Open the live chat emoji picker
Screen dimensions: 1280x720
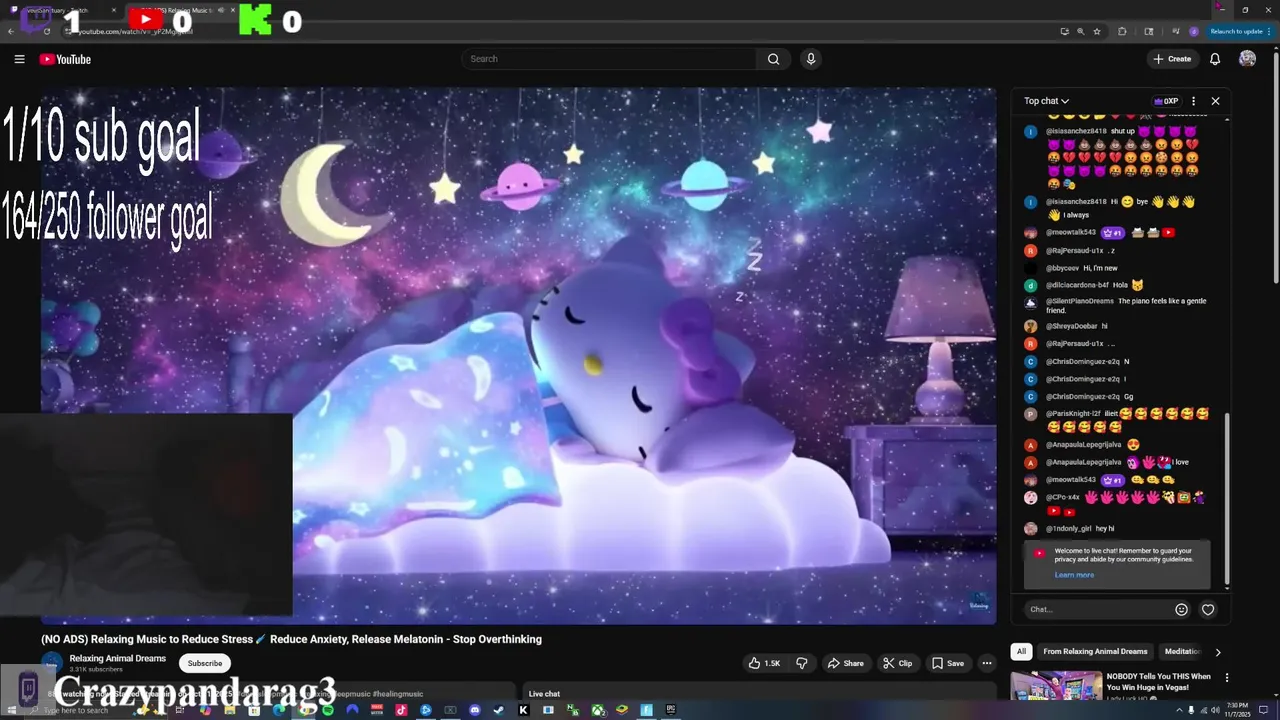click(1181, 609)
